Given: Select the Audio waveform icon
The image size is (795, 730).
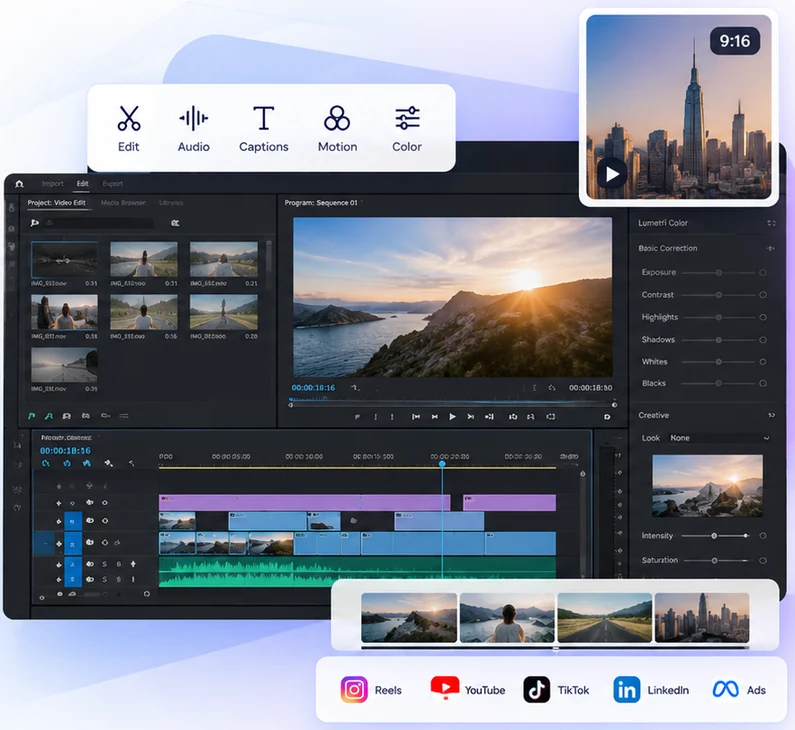Looking at the screenshot, I should coord(193,118).
